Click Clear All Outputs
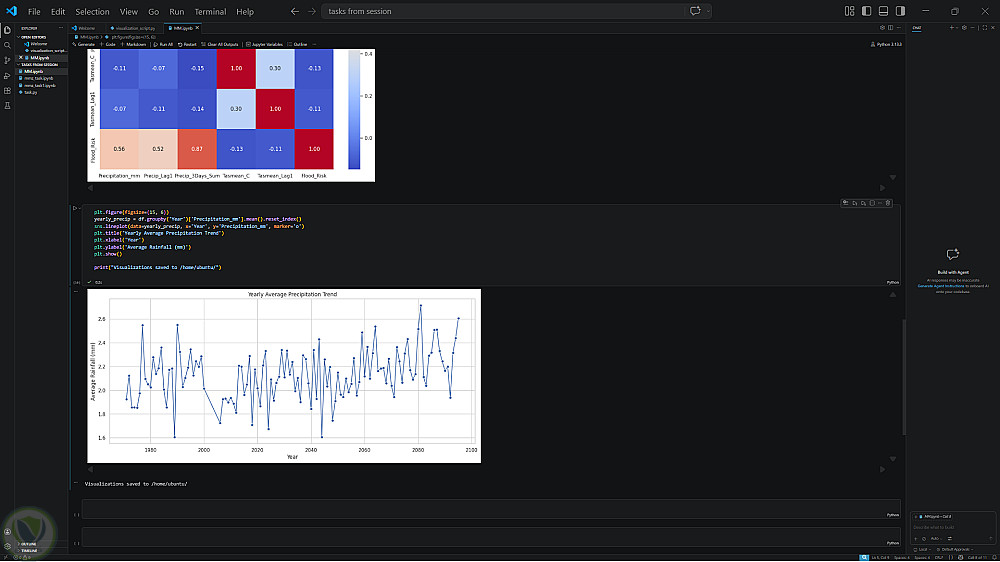The width and height of the screenshot is (1000, 562). [x=220, y=45]
